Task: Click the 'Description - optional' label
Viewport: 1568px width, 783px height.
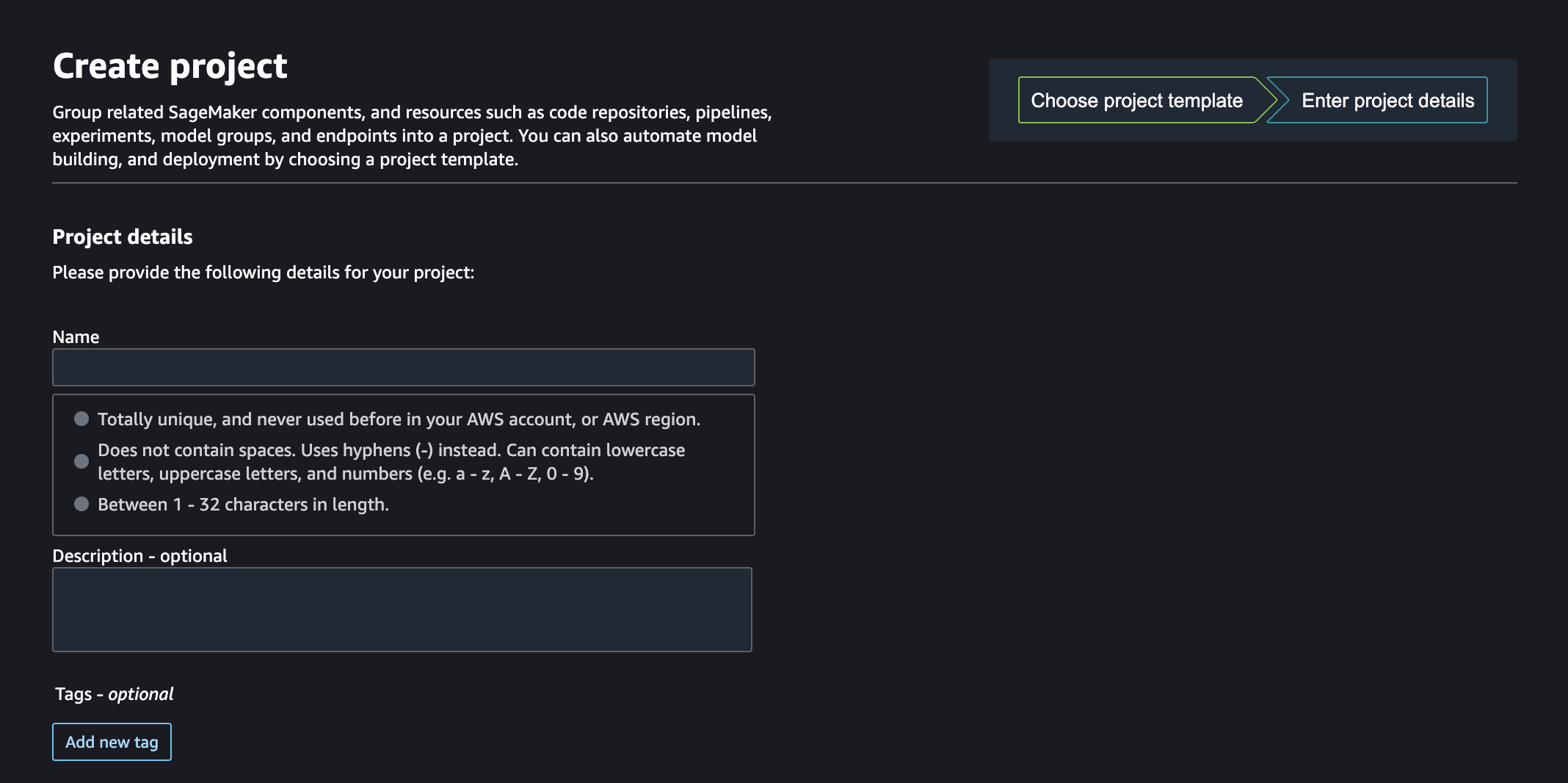Action: (x=139, y=555)
